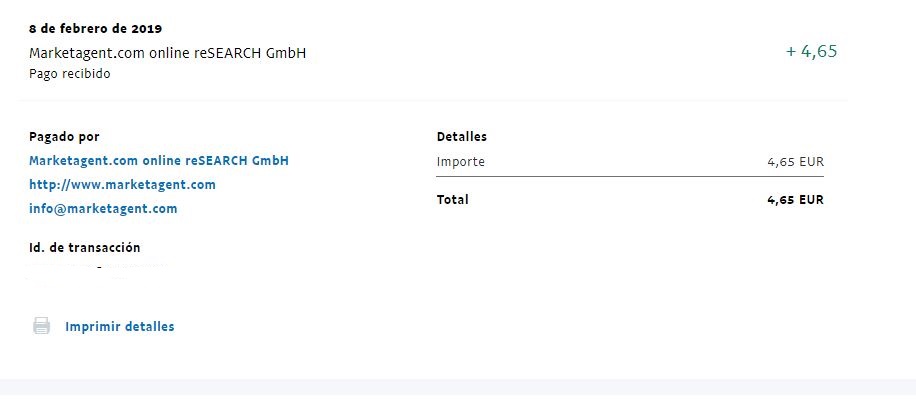
Task: Click the printer icon
Action: [x=41, y=326]
